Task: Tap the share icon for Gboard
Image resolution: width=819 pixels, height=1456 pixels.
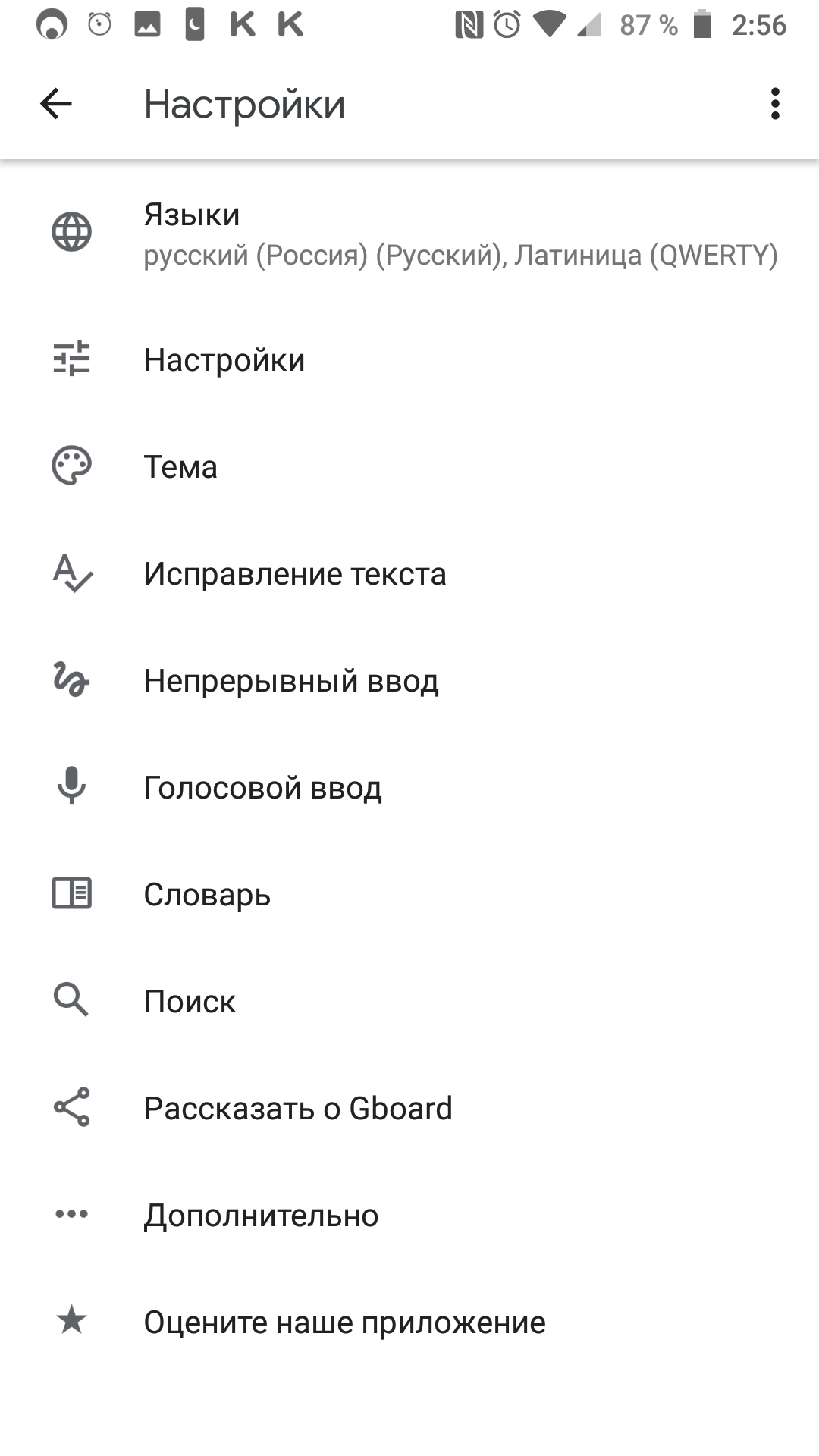Action: click(x=71, y=1108)
